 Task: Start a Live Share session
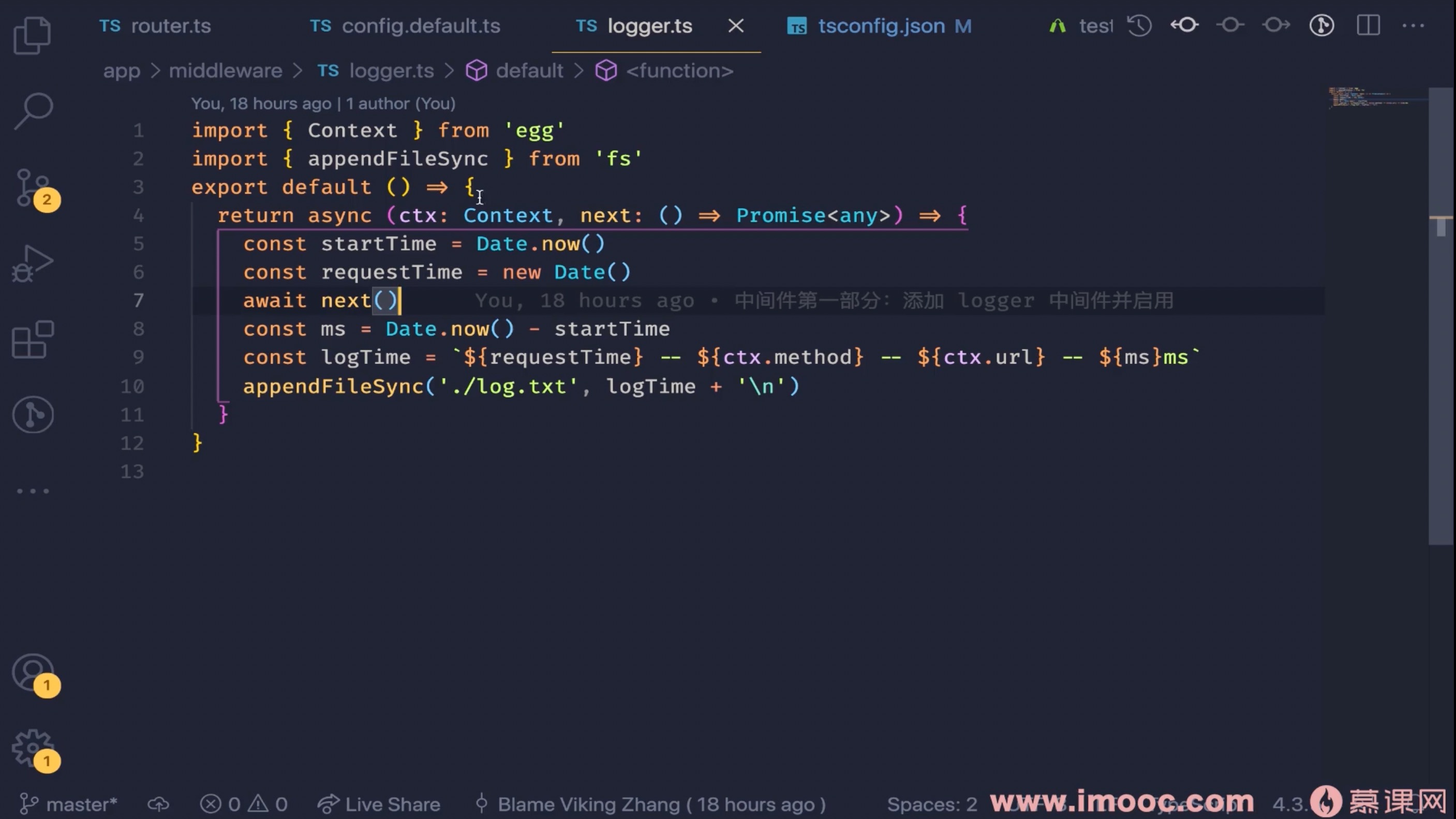(x=379, y=805)
